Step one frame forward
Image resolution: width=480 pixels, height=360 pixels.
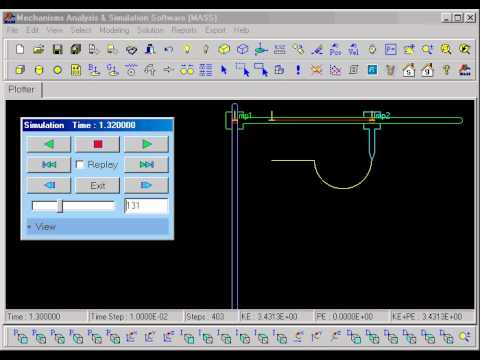pyautogui.click(x=146, y=185)
